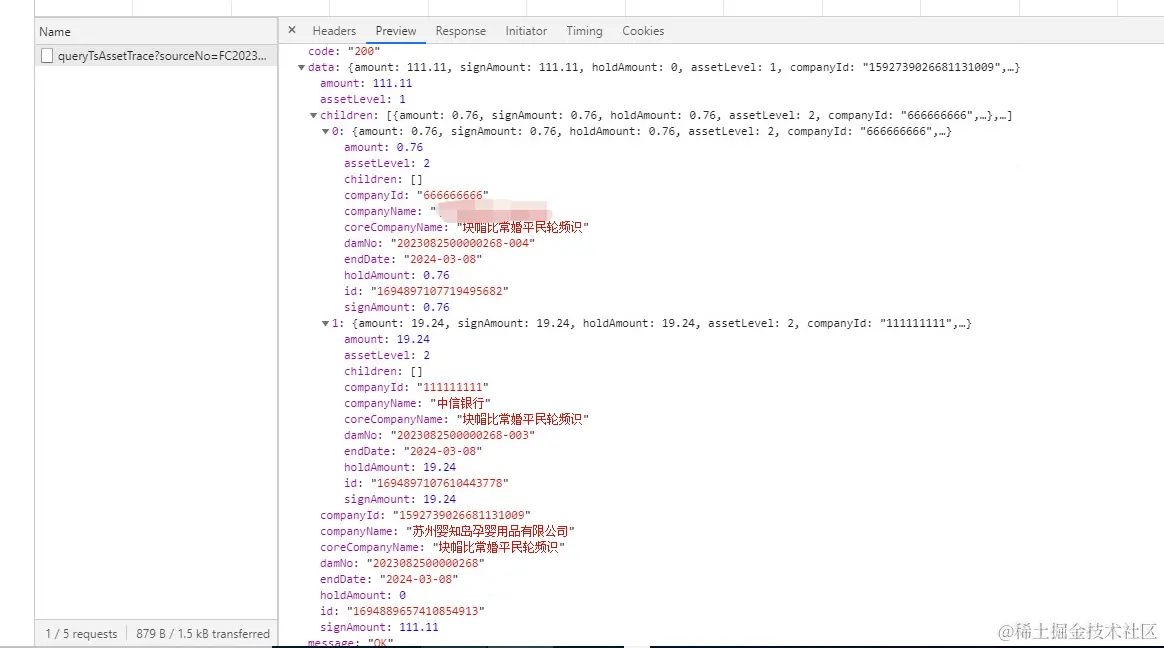Select signAmount: 0.76 line
Screen dimensions: 1164x648
click(396, 307)
